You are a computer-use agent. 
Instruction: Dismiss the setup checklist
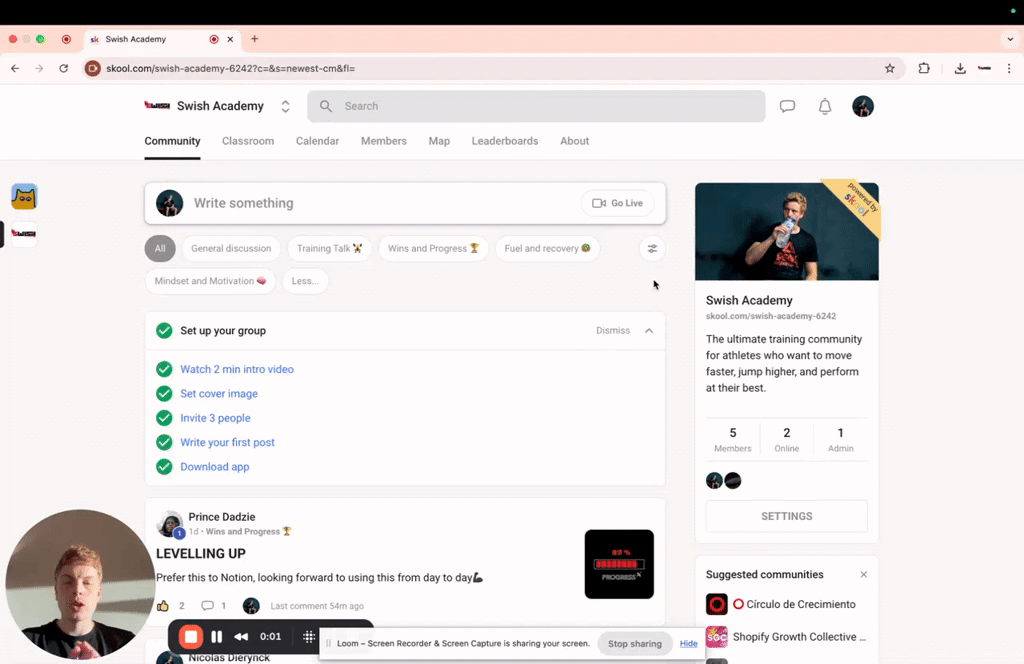pyautogui.click(x=613, y=331)
